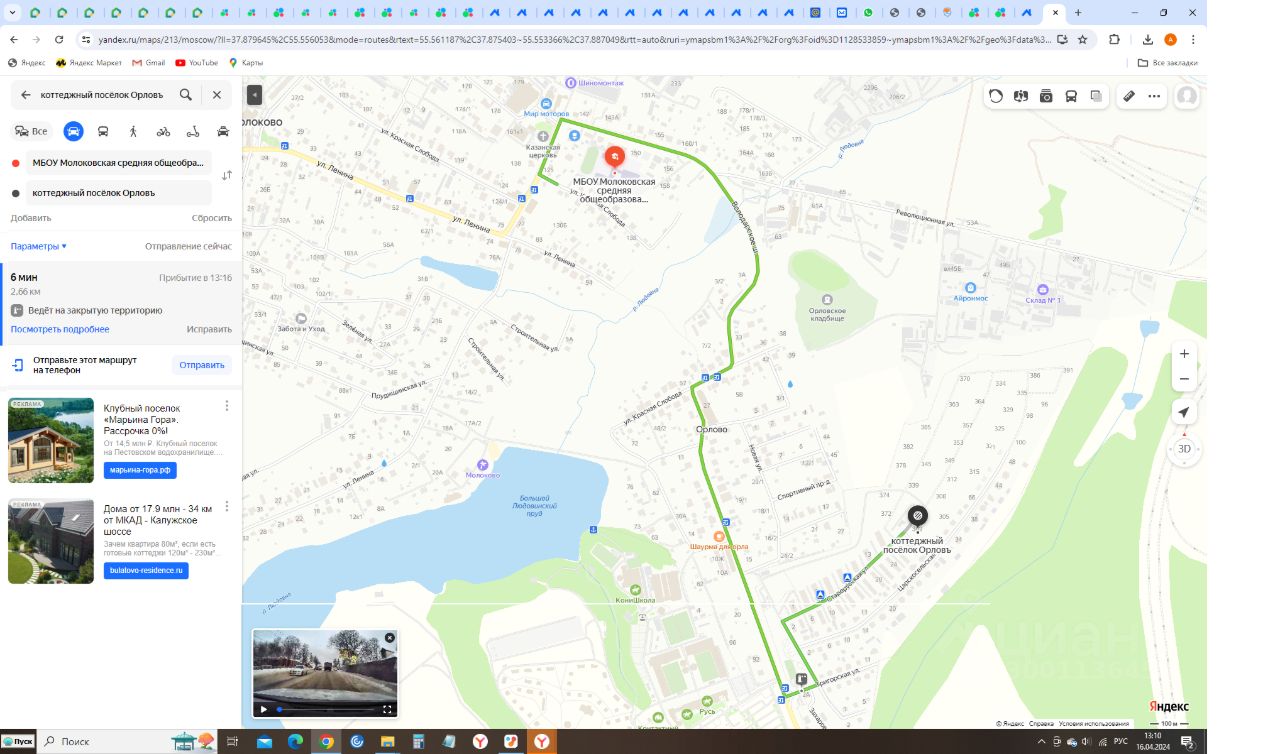Select the public transport bus mode
The image size is (1280, 754).
click(x=103, y=131)
